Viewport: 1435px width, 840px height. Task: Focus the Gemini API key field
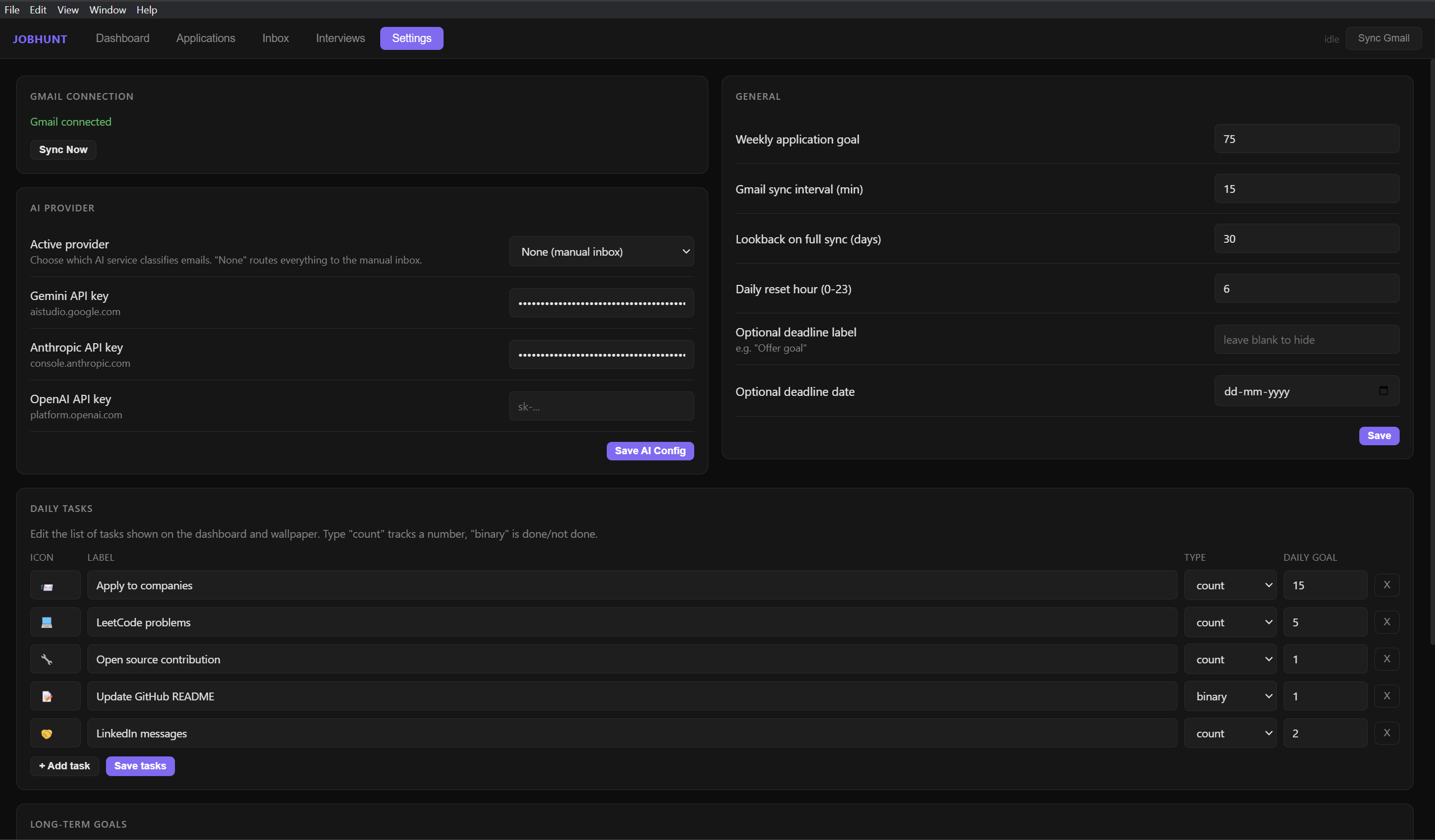[x=601, y=303]
